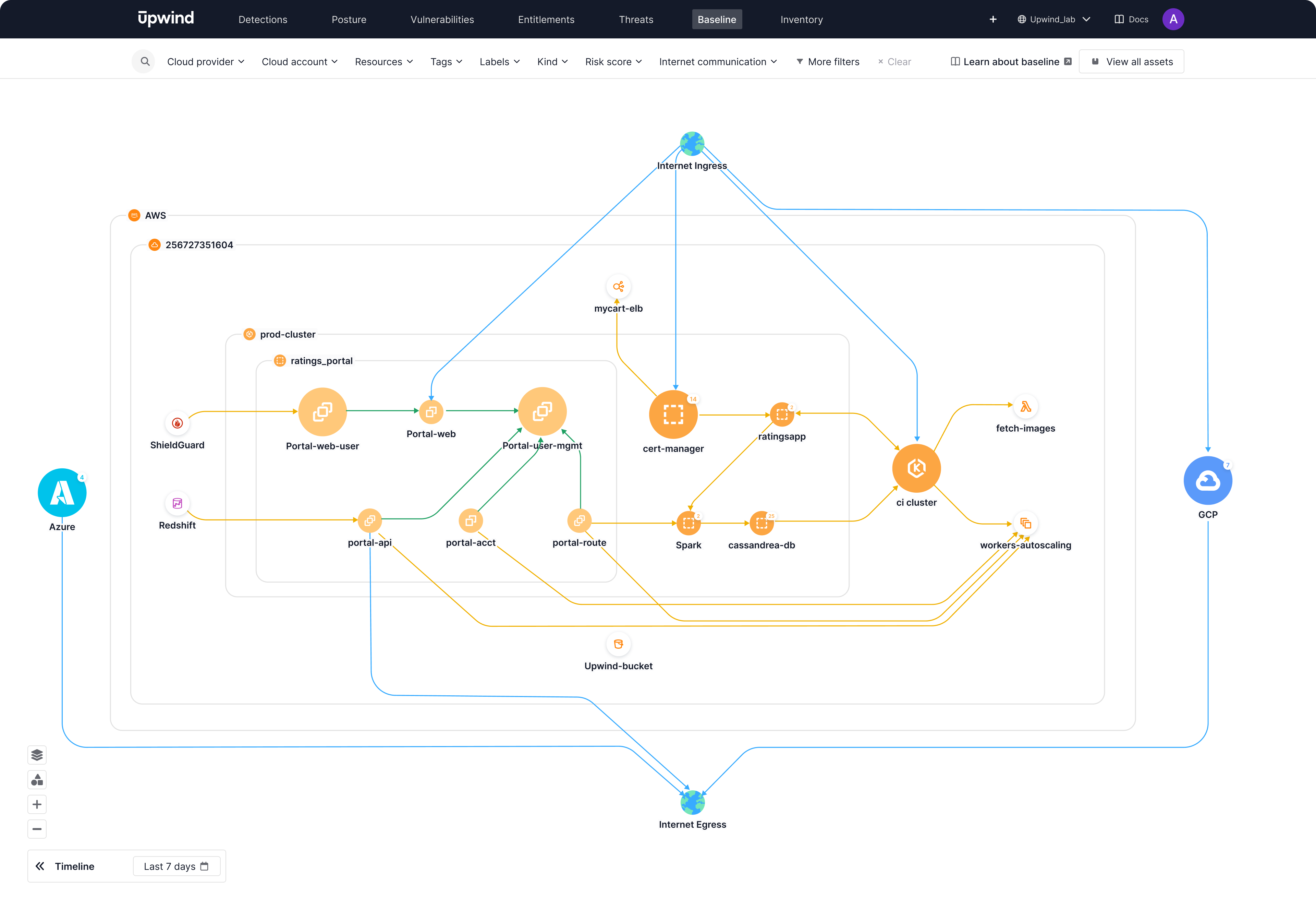Open the Learn about baseline link
The image size is (1316, 899).
click(1011, 61)
